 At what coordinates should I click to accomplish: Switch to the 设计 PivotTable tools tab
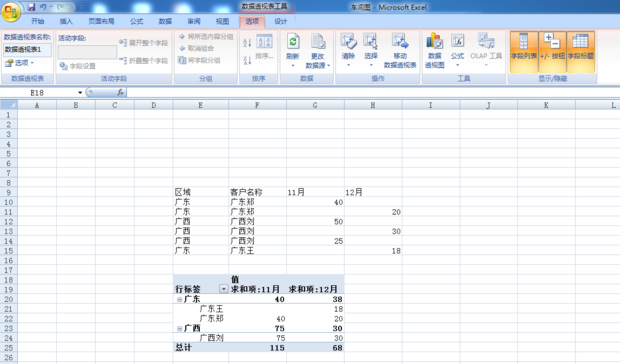[280, 21]
